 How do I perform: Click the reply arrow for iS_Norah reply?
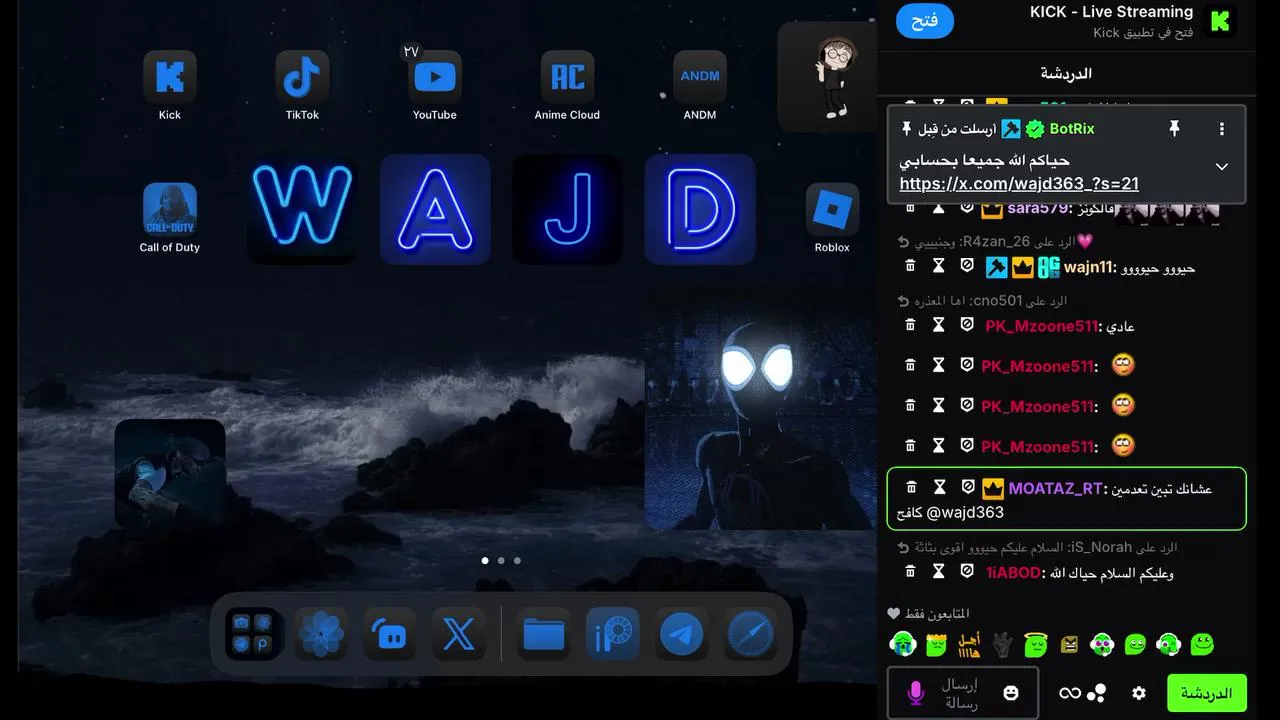click(903, 547)
